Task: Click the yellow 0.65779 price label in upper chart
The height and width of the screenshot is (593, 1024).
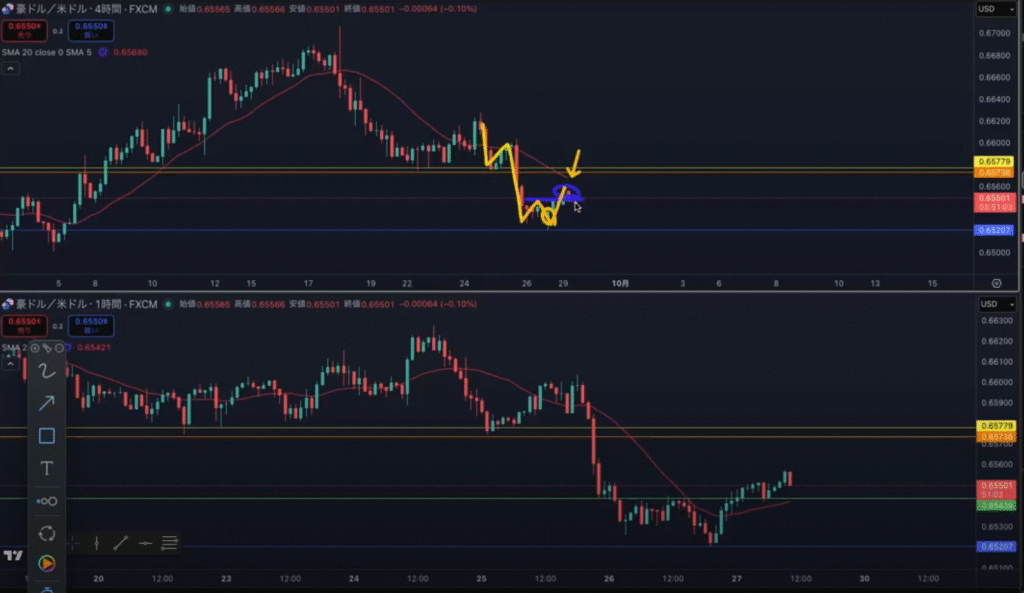Action: 994,161
